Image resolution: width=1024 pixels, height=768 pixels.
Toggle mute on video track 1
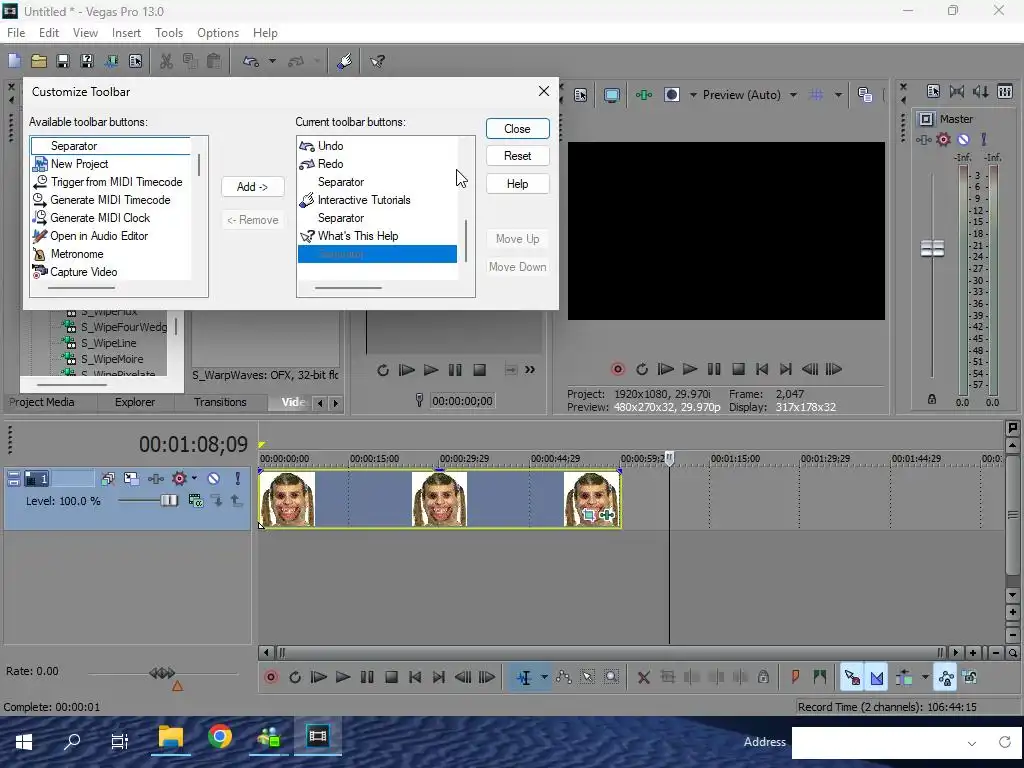tap(214, 479)
